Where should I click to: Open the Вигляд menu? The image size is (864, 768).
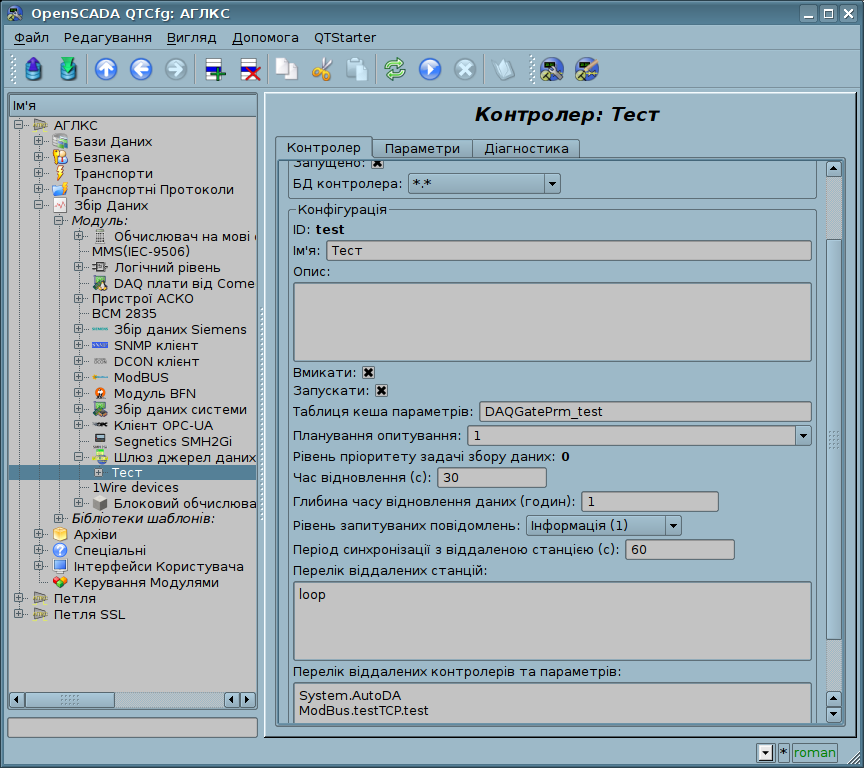click(x=191, y=37)
